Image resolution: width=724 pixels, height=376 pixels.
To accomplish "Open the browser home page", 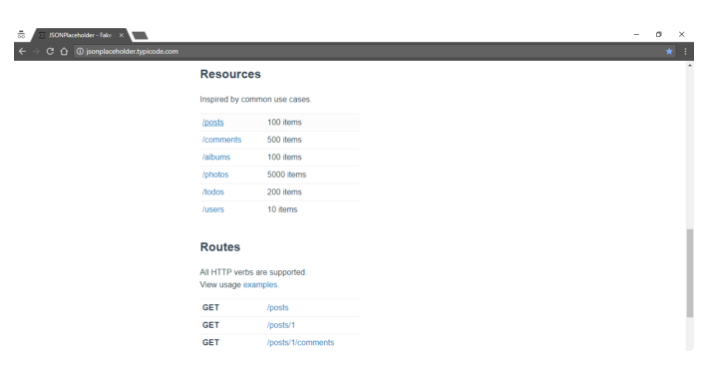I will (x=64, y=51).
